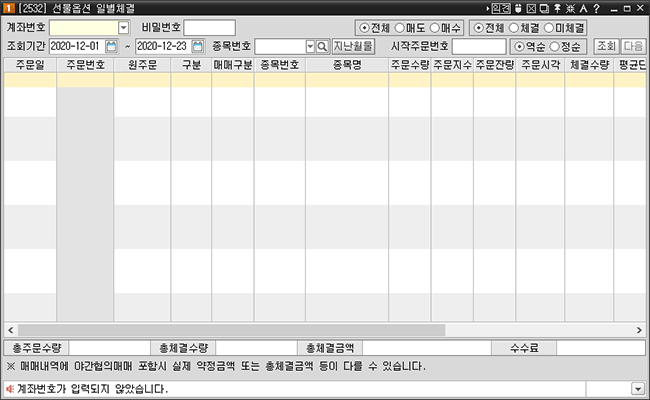Click the speaker icon in the status bar
Viewport: 650px width, 400px height.
tap(10, 388)
